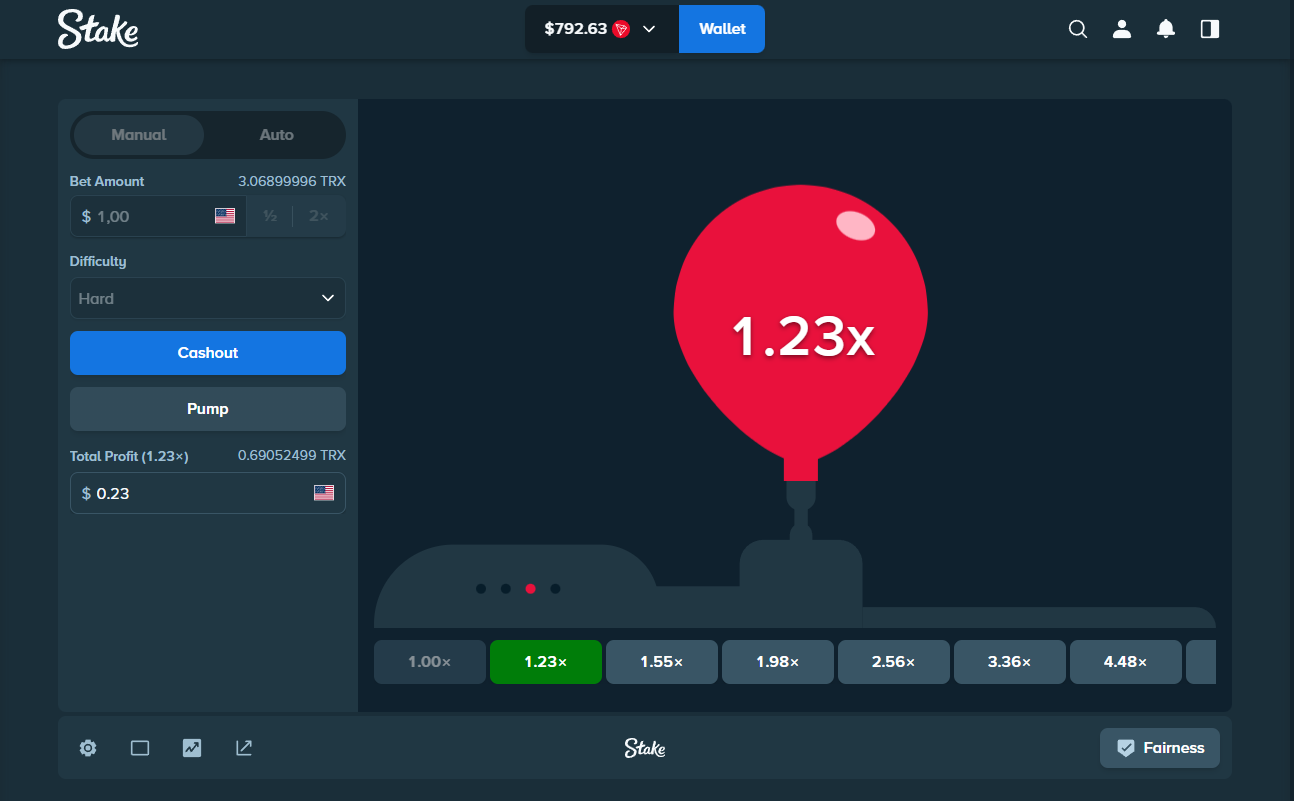1294x801 pixels.
Task: Open game settings gear icon
Action: (88, 748)
